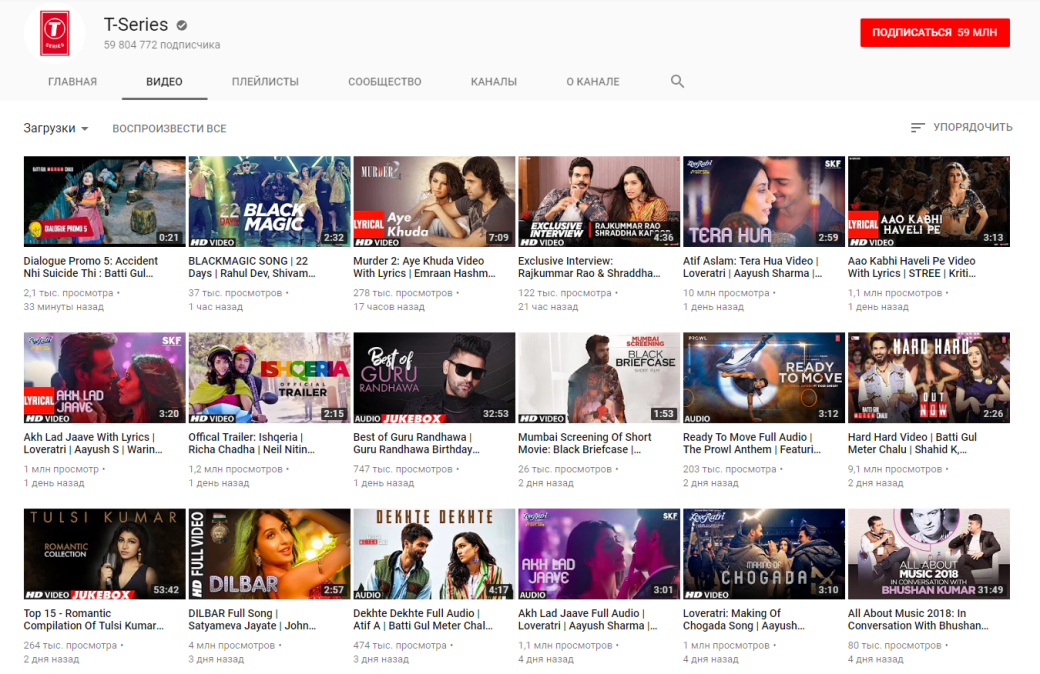The image size is (1040, 674).
Task: Open the Упорядочить sort button
Action: 961,127
